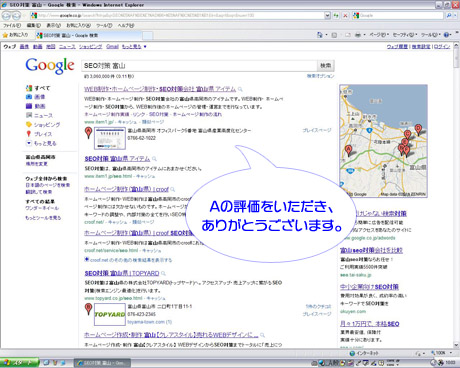Image resolution: width=460 pixels, height=368 pixels.
Task: Click map pin B beside TOPYARD result
Action: [x=88, y=309]
